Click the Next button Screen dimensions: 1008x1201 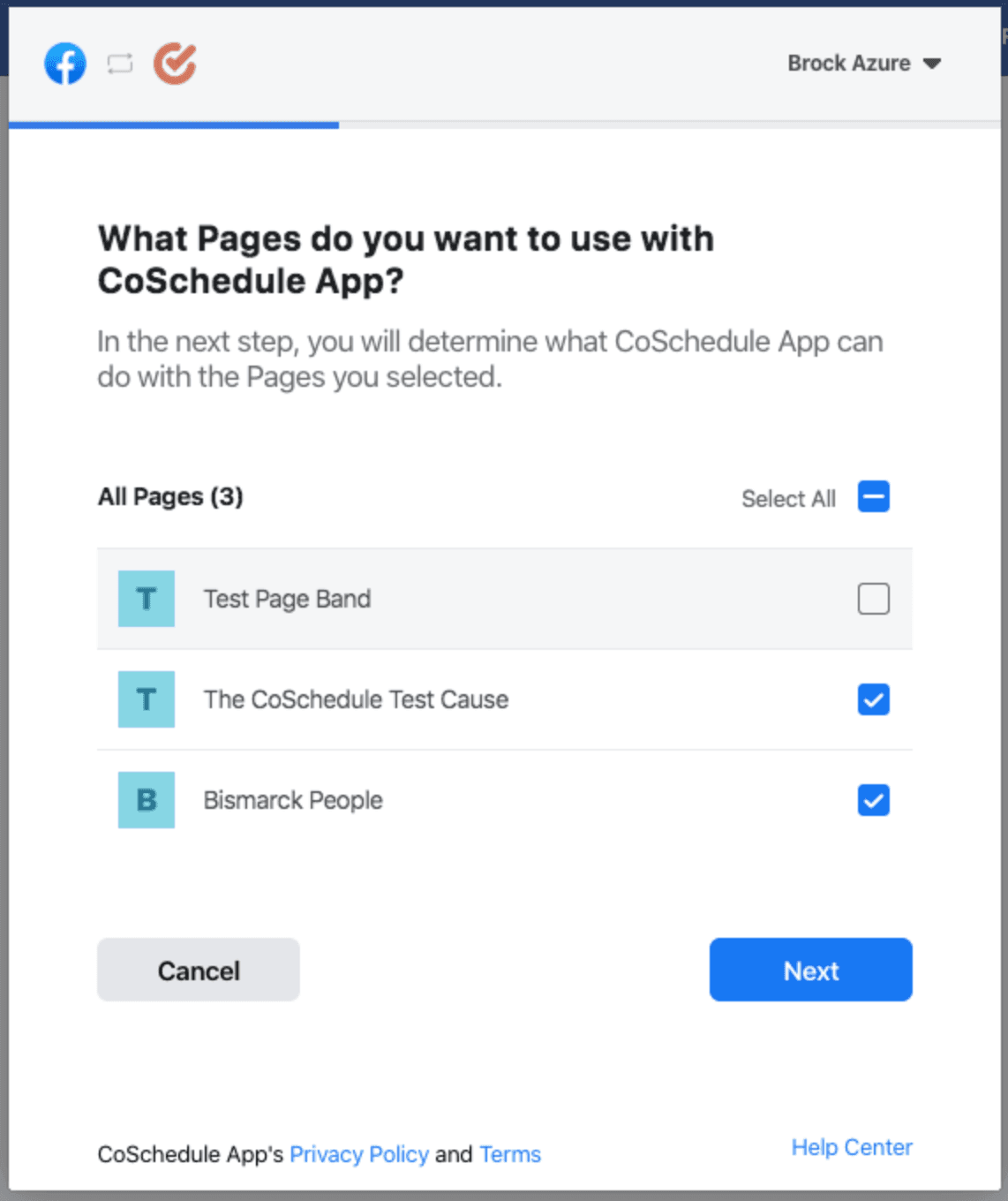811,970
